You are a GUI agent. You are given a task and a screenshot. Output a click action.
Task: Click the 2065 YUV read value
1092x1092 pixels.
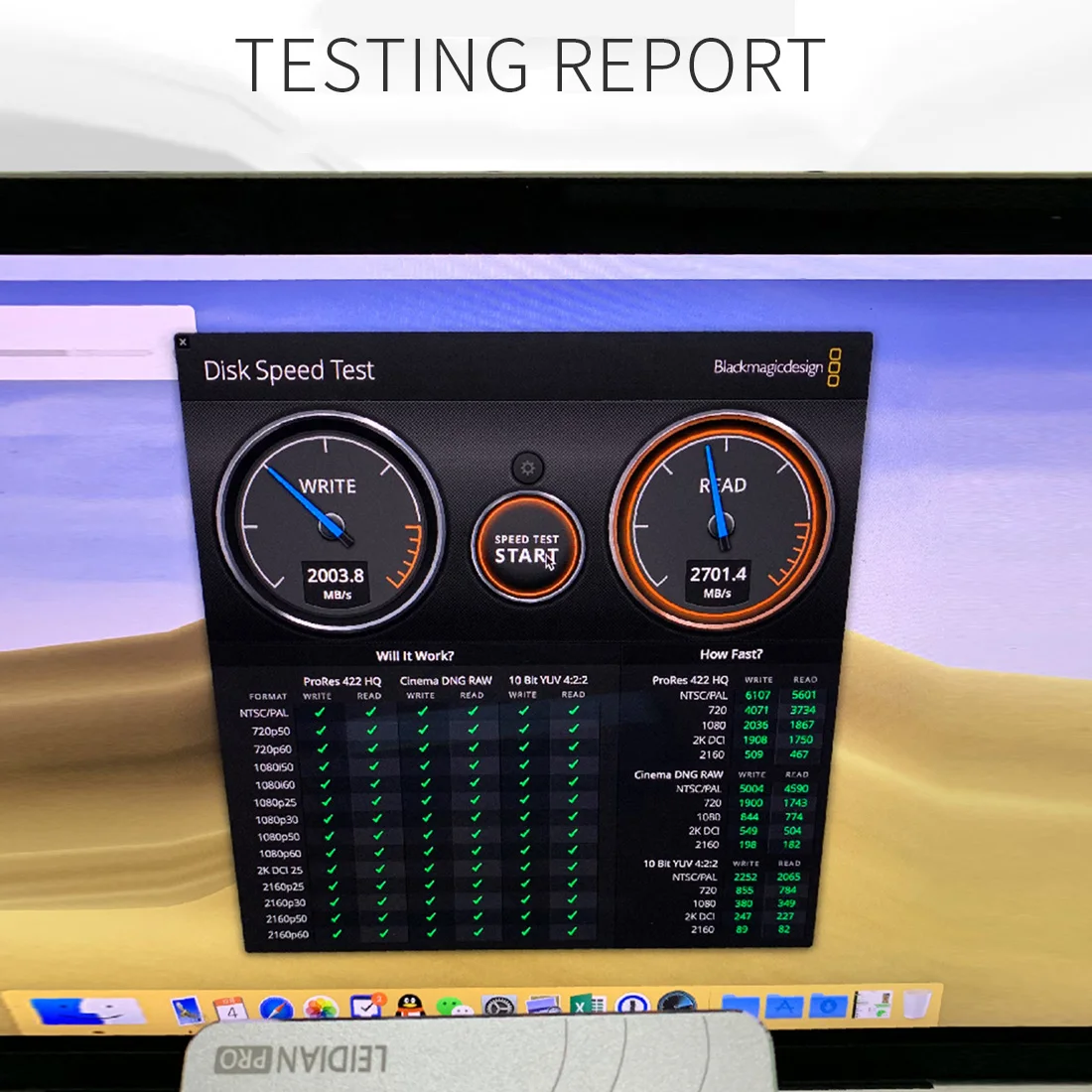point(788,877)
